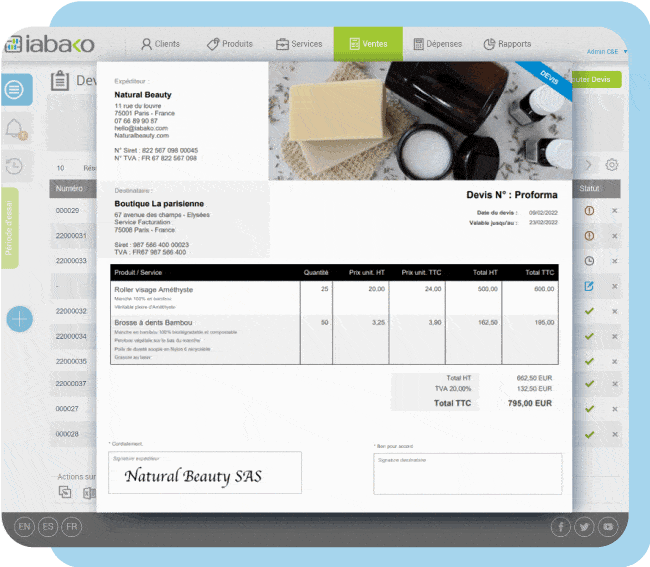Select quote row 22000031
The image size is (650, 567).
71,236
